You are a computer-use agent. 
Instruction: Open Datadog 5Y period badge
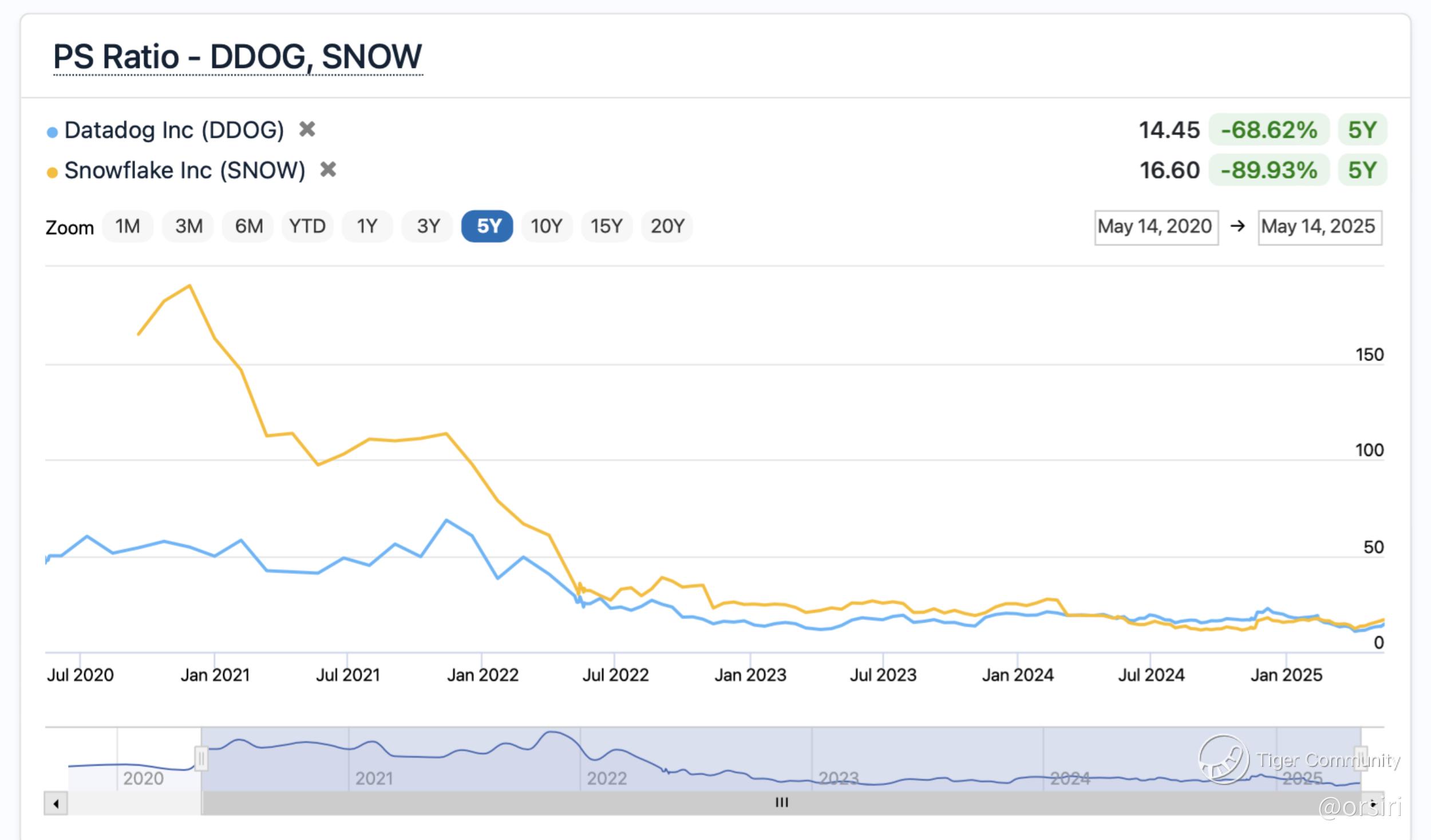coord(1362,130)
